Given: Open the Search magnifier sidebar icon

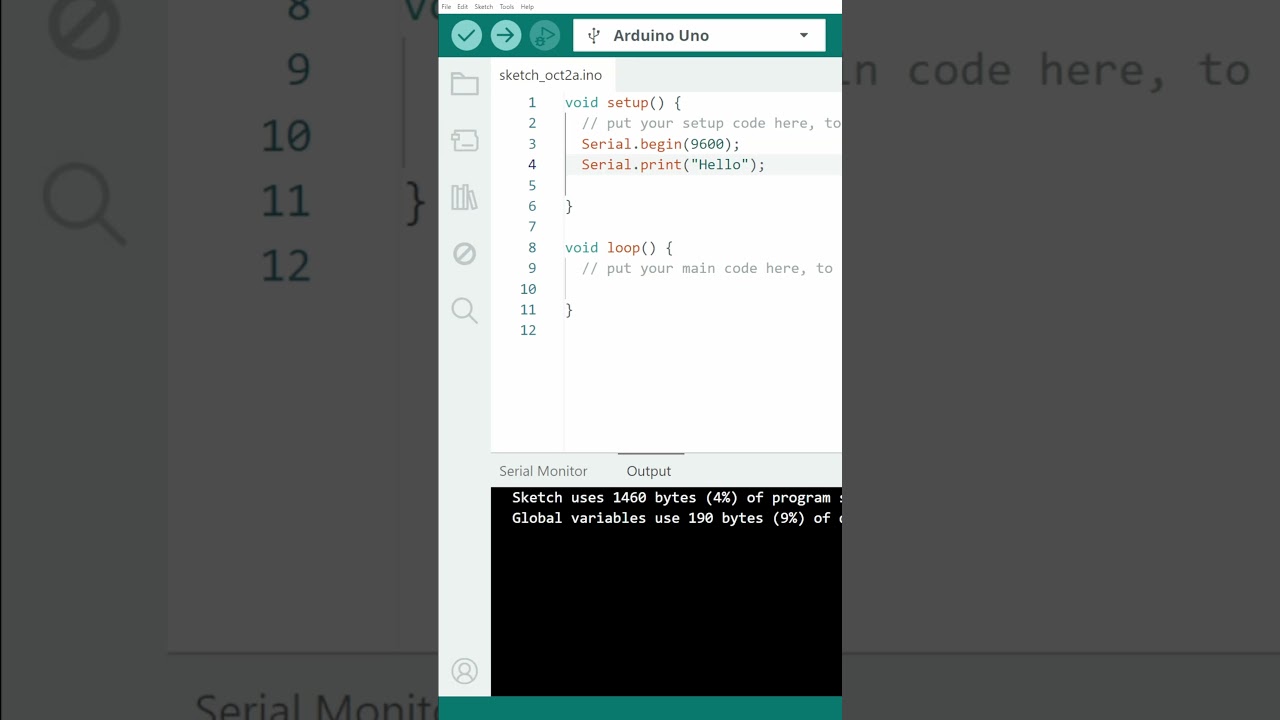Looking at the screenshot, I should pyautogui.click(x=465, y=310).
